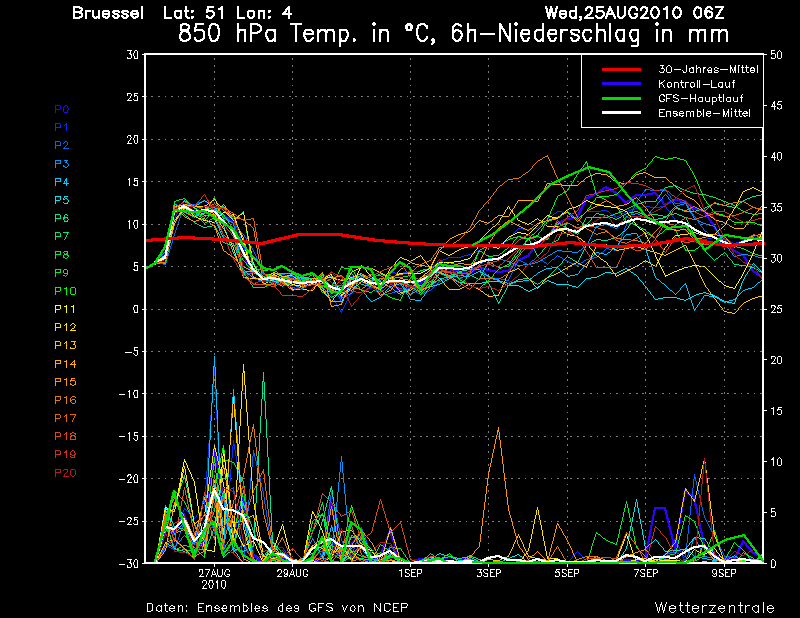Click the P10 member label

65,291
